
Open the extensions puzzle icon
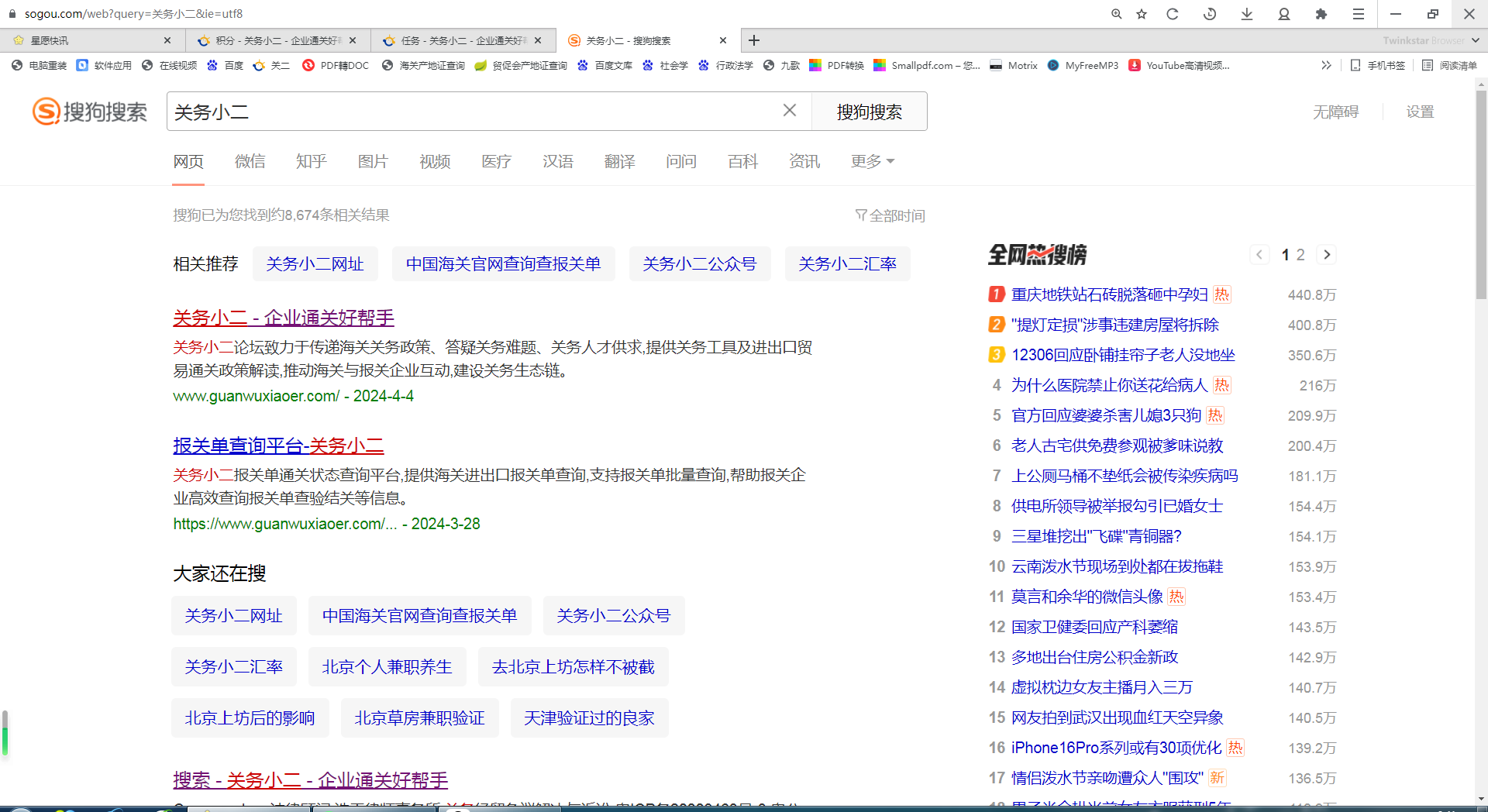pyautogui.click(x=1321, y=14)
